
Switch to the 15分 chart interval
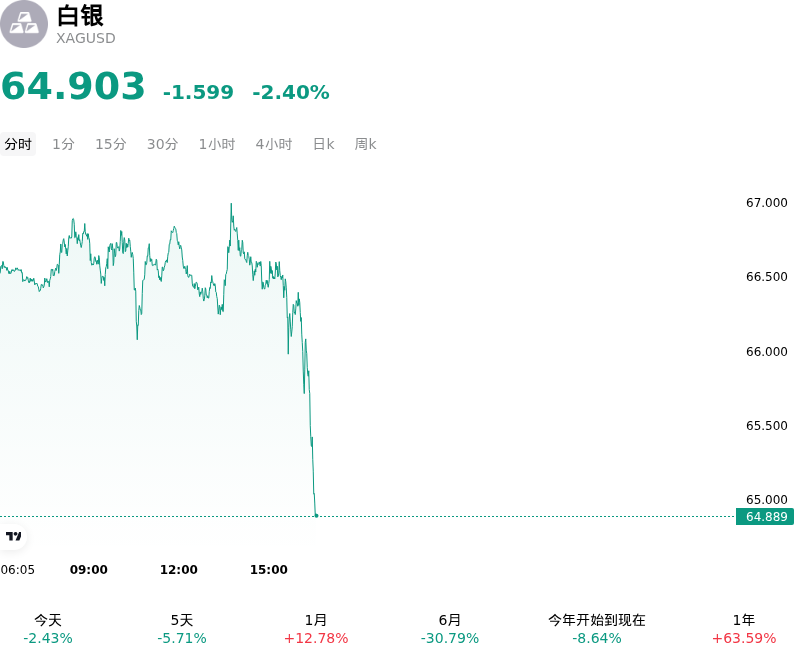click(111, 144)
